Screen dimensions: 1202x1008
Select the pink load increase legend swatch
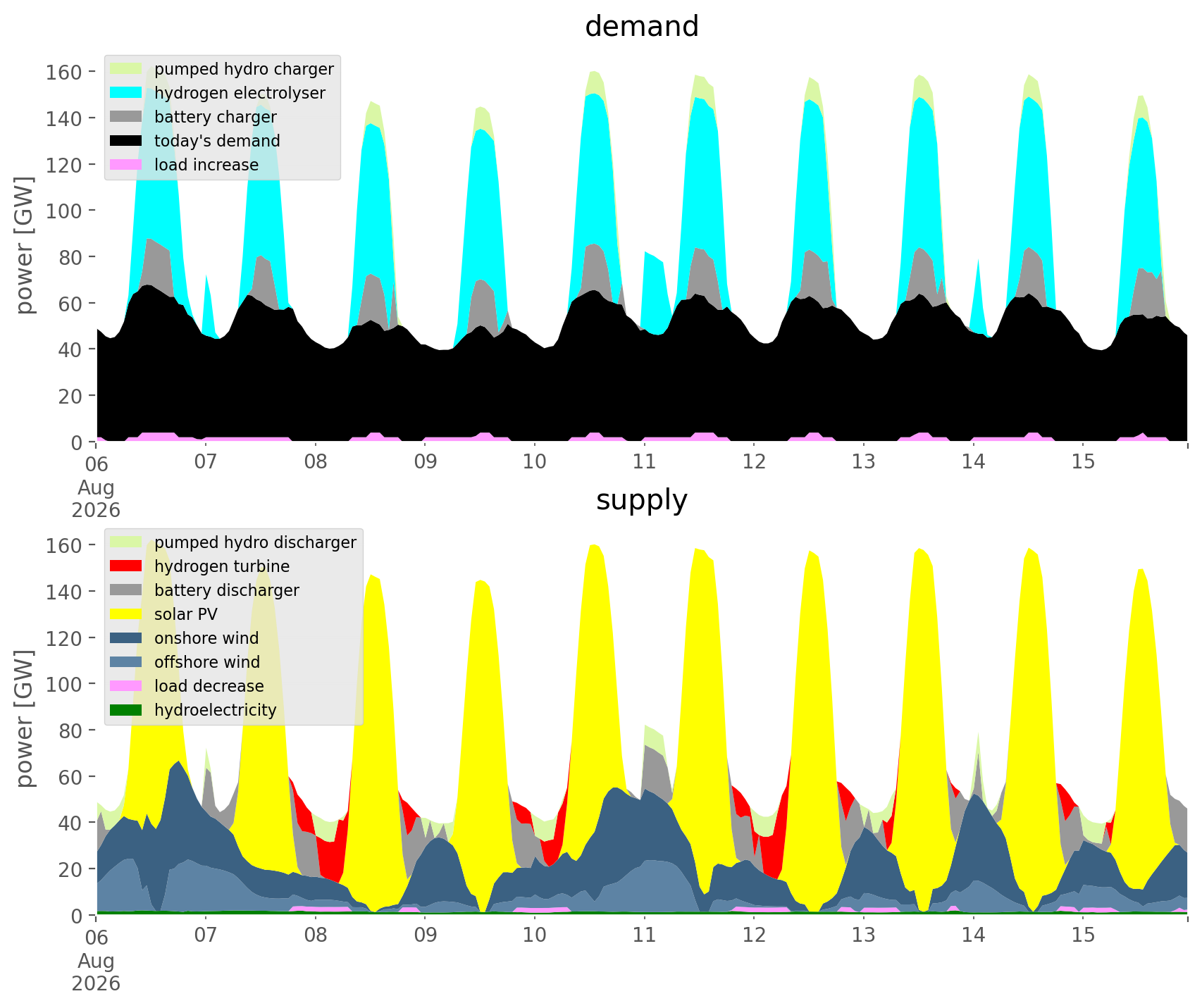[127, 165]
